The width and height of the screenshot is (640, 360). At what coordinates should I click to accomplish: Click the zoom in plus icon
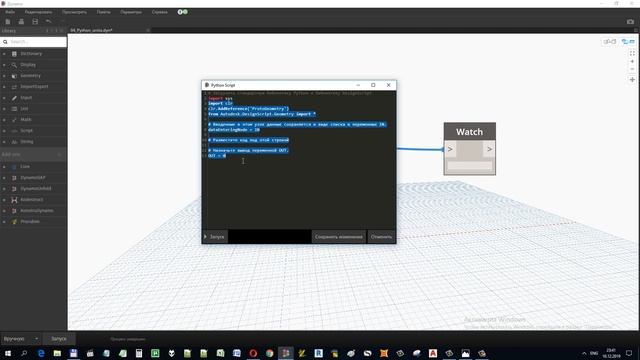(x=632, y=61)
